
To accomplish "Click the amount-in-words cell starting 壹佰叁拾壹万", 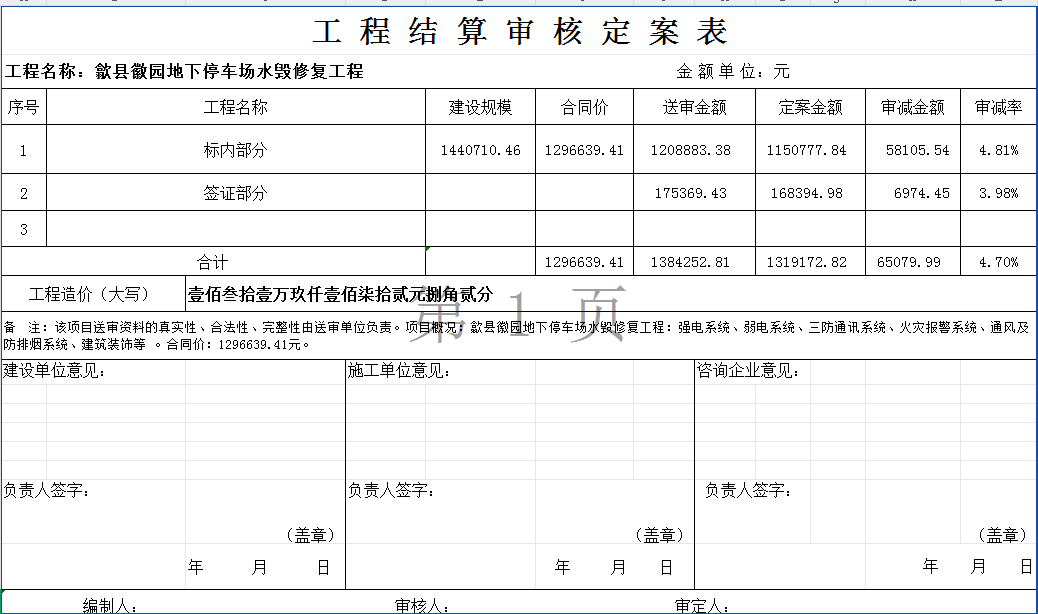I will click(x=340, y=294).
